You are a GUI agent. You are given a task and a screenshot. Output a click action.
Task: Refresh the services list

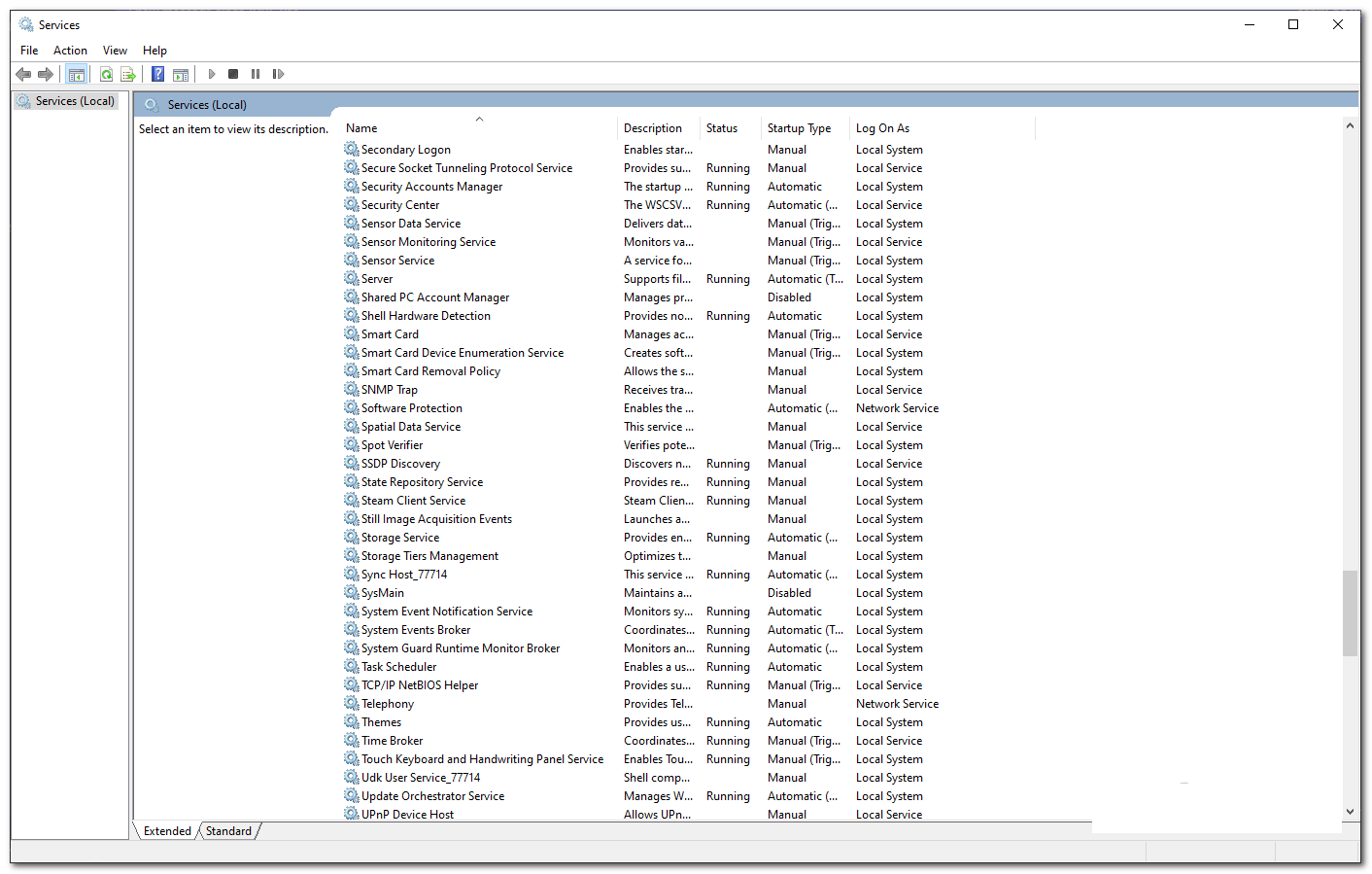[106, 74]
